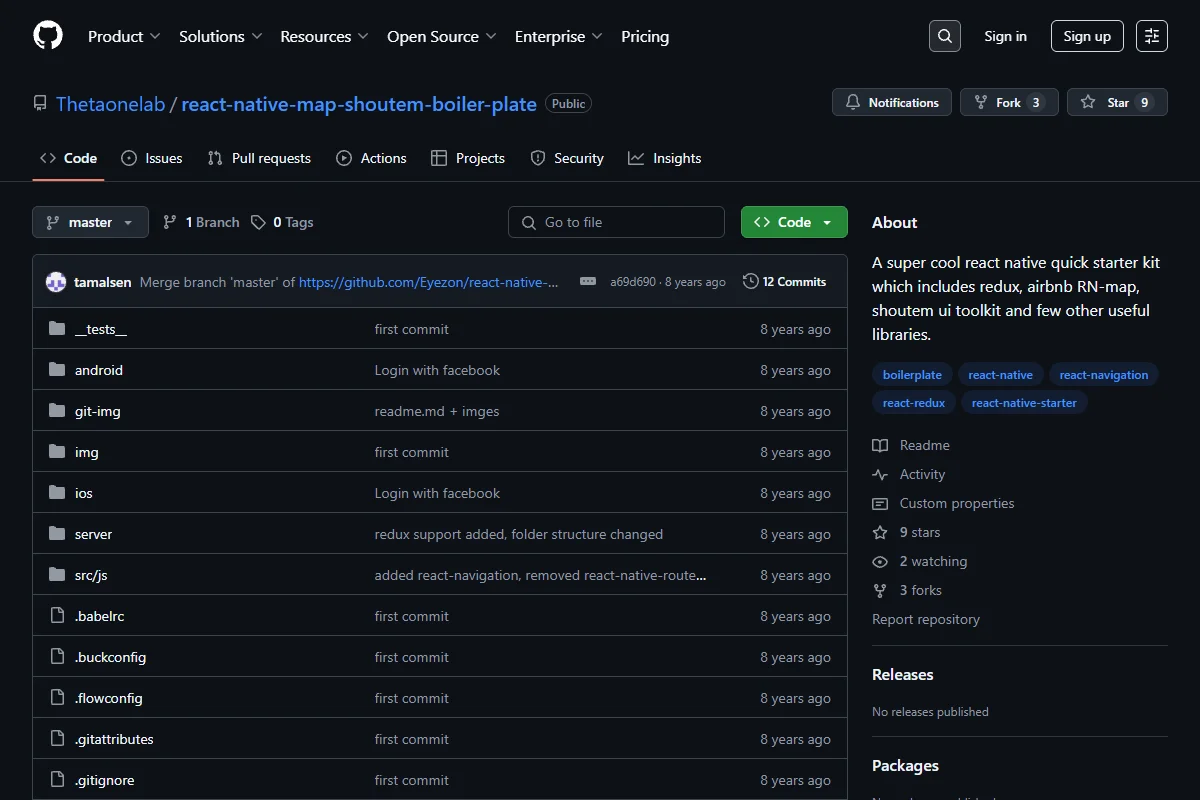Expand the master branch dropdown

click(x=90, y=222)
